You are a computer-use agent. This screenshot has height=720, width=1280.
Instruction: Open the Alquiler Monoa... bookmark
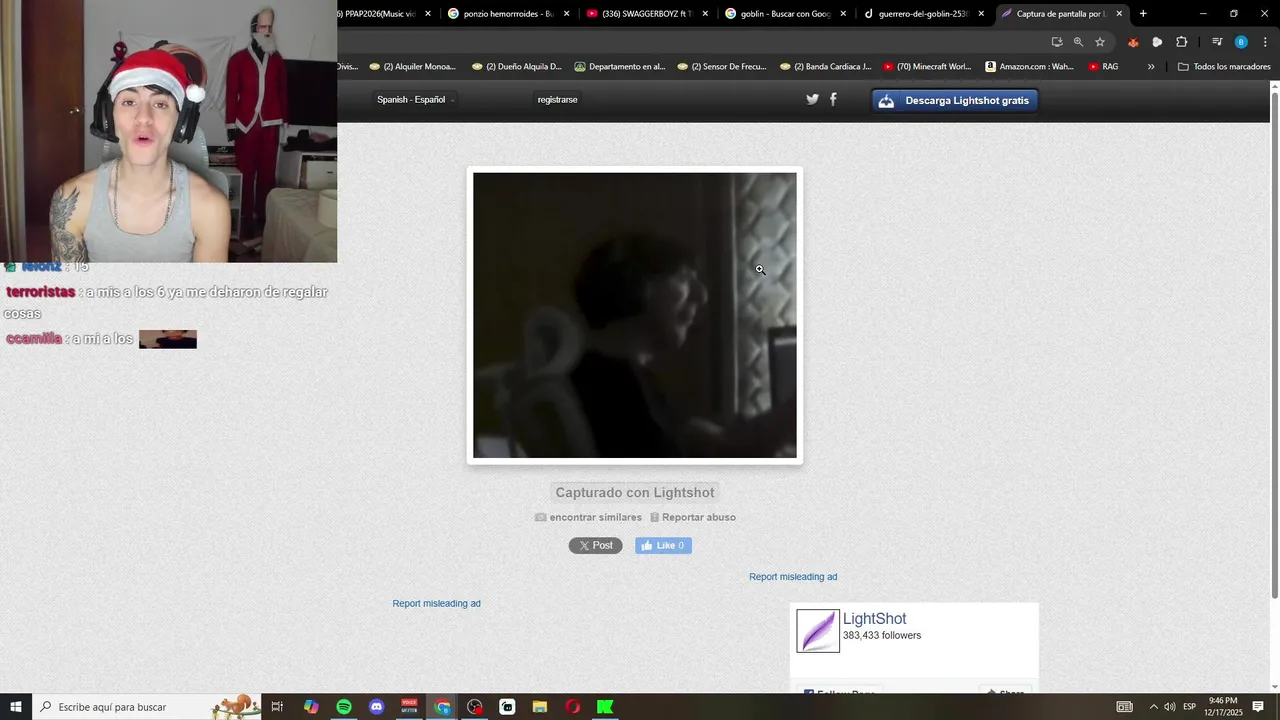413,67
